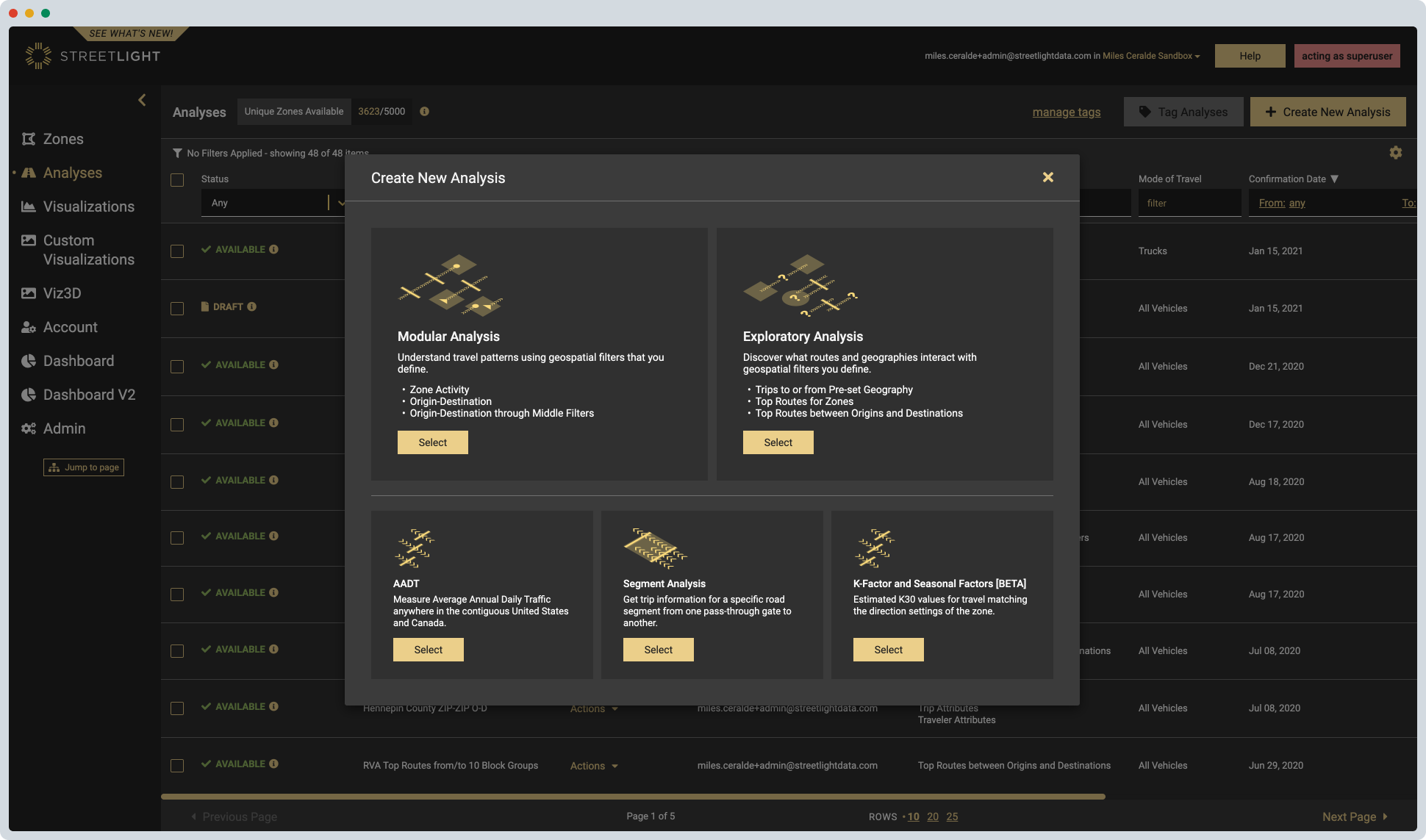Select K-Factor and Seasonal Factors analysis
This screenshot has width=1426, height=840.
click(x=888, y=650)
